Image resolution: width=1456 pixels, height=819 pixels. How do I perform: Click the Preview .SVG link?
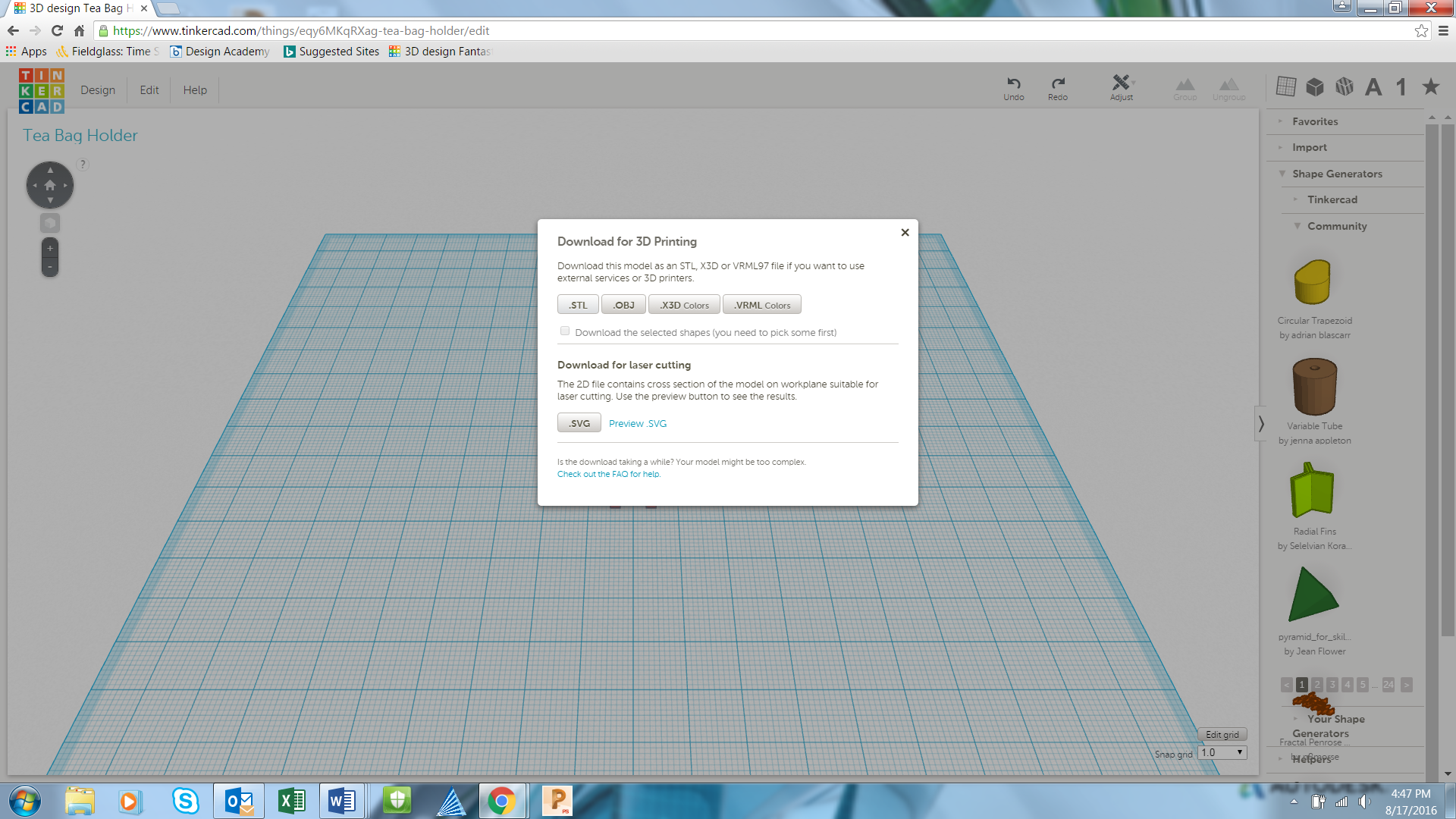pyautogui.click(x=637, y=424)
